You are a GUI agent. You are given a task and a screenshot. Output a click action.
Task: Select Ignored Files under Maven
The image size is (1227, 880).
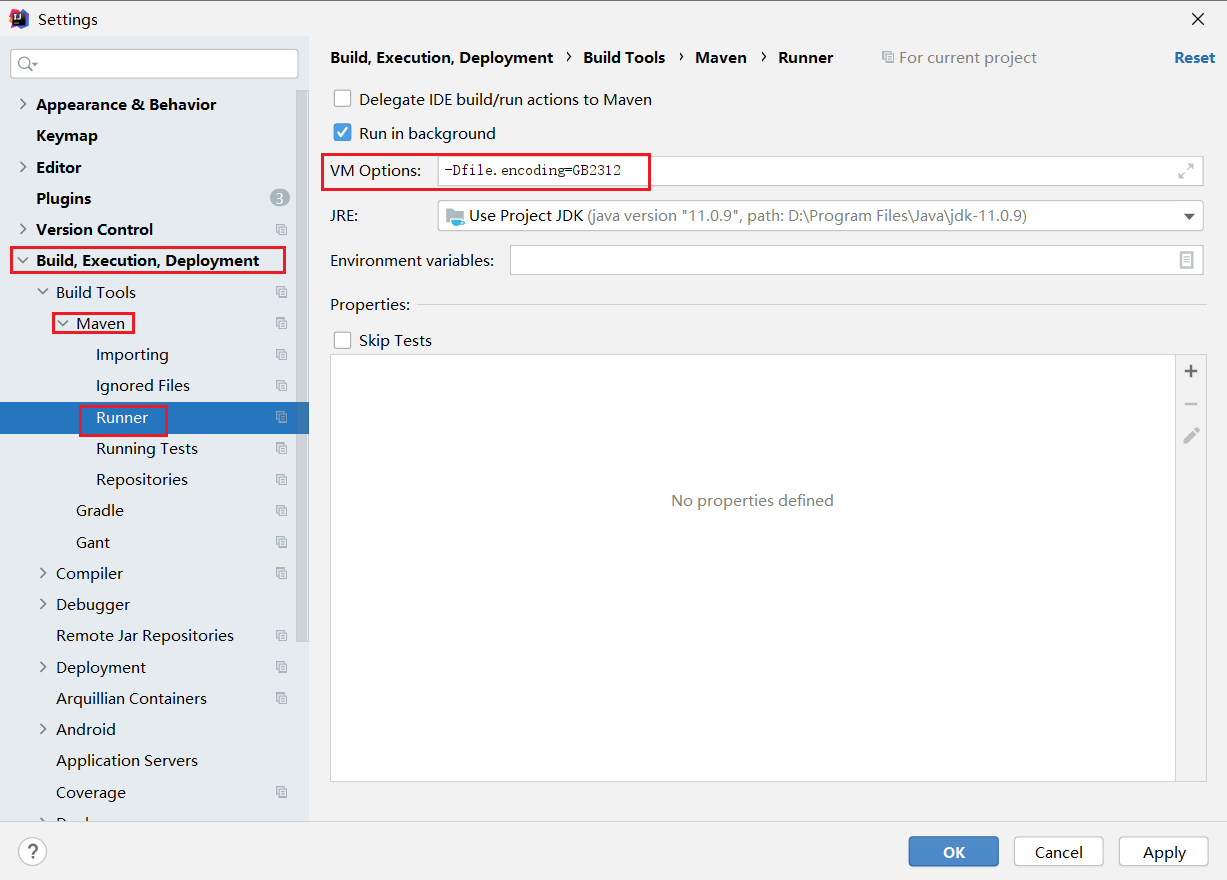tap(143, 385)
